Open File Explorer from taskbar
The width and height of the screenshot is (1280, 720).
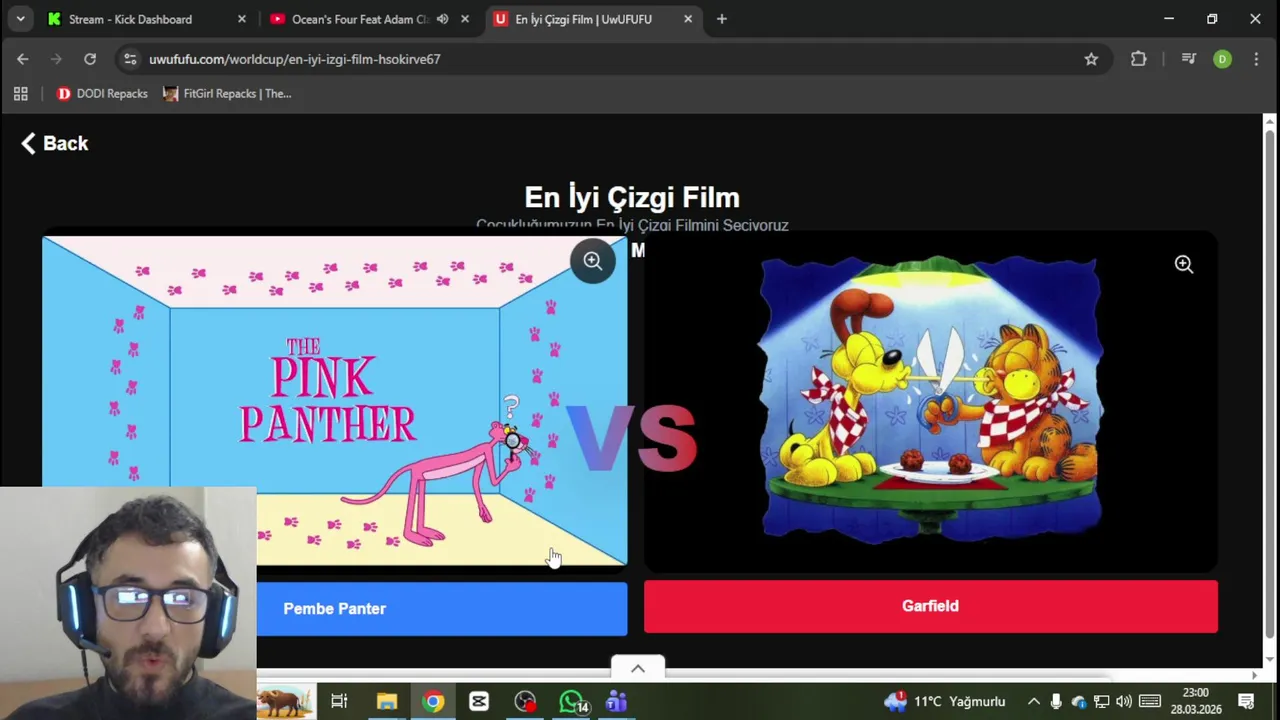coord(387,702)
